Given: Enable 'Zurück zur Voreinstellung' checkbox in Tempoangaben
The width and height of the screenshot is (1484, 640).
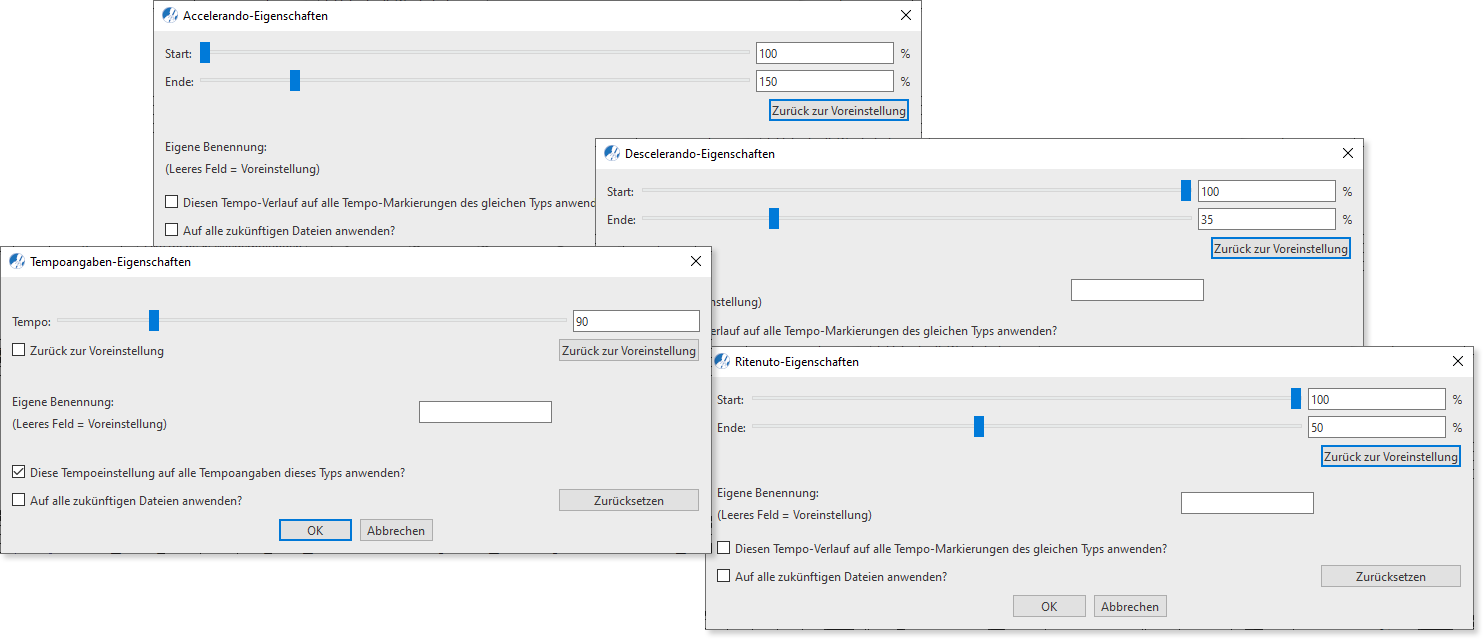Looking at the screenshot, I should 19,351.
